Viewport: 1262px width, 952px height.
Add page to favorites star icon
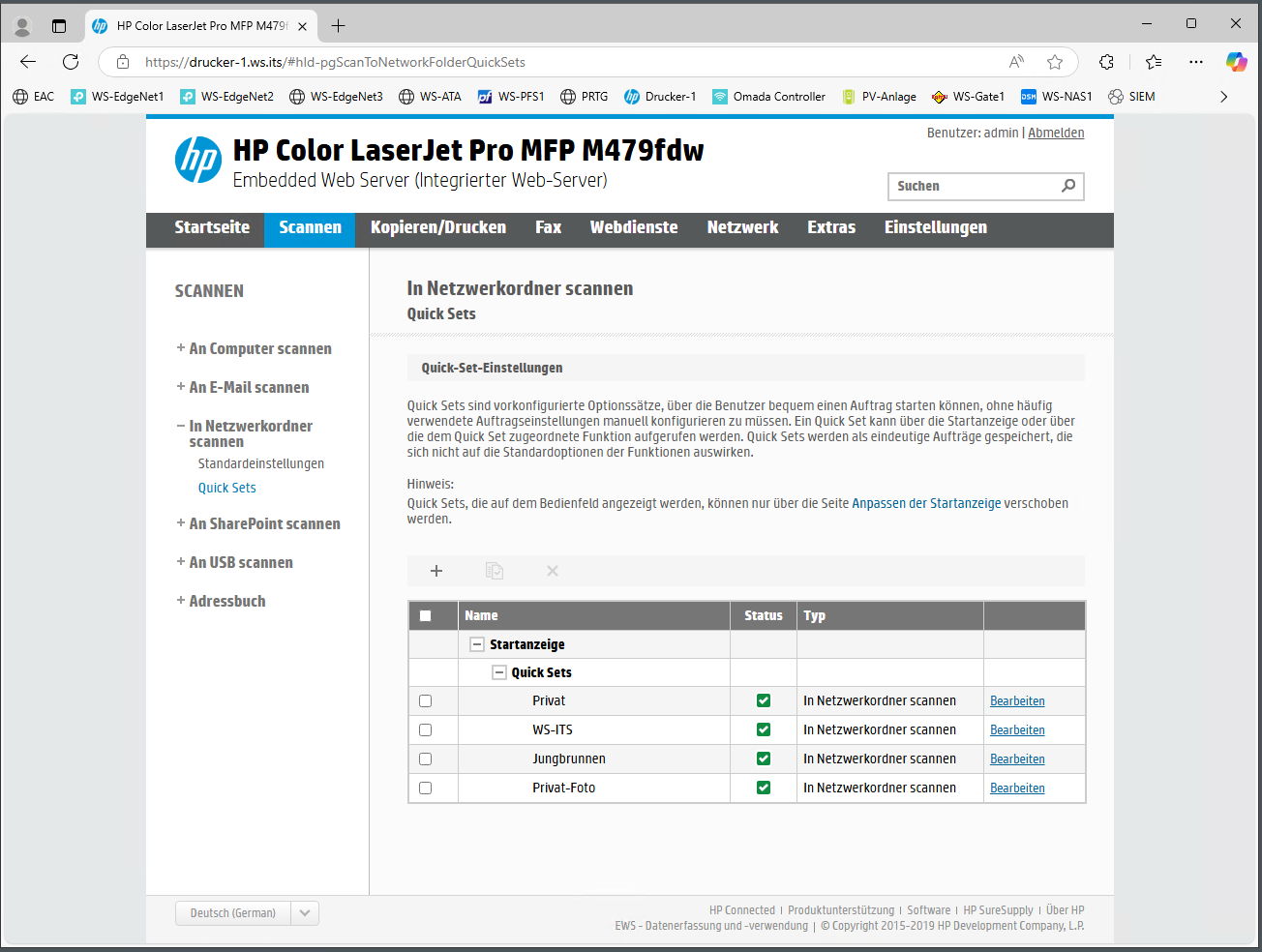click(1055, 62)
